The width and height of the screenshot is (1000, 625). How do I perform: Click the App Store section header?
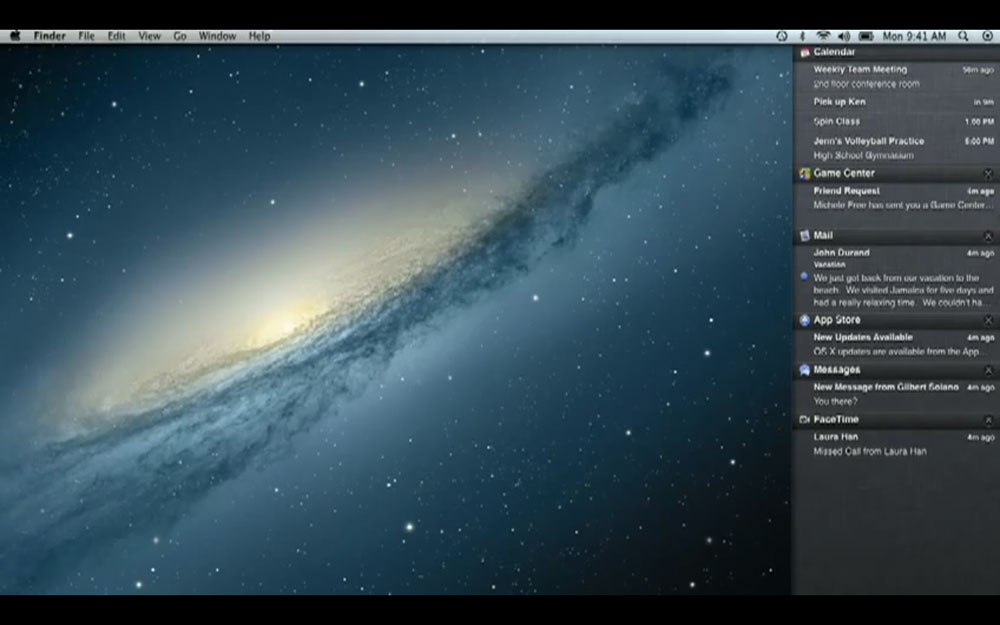tap(896, 320)
